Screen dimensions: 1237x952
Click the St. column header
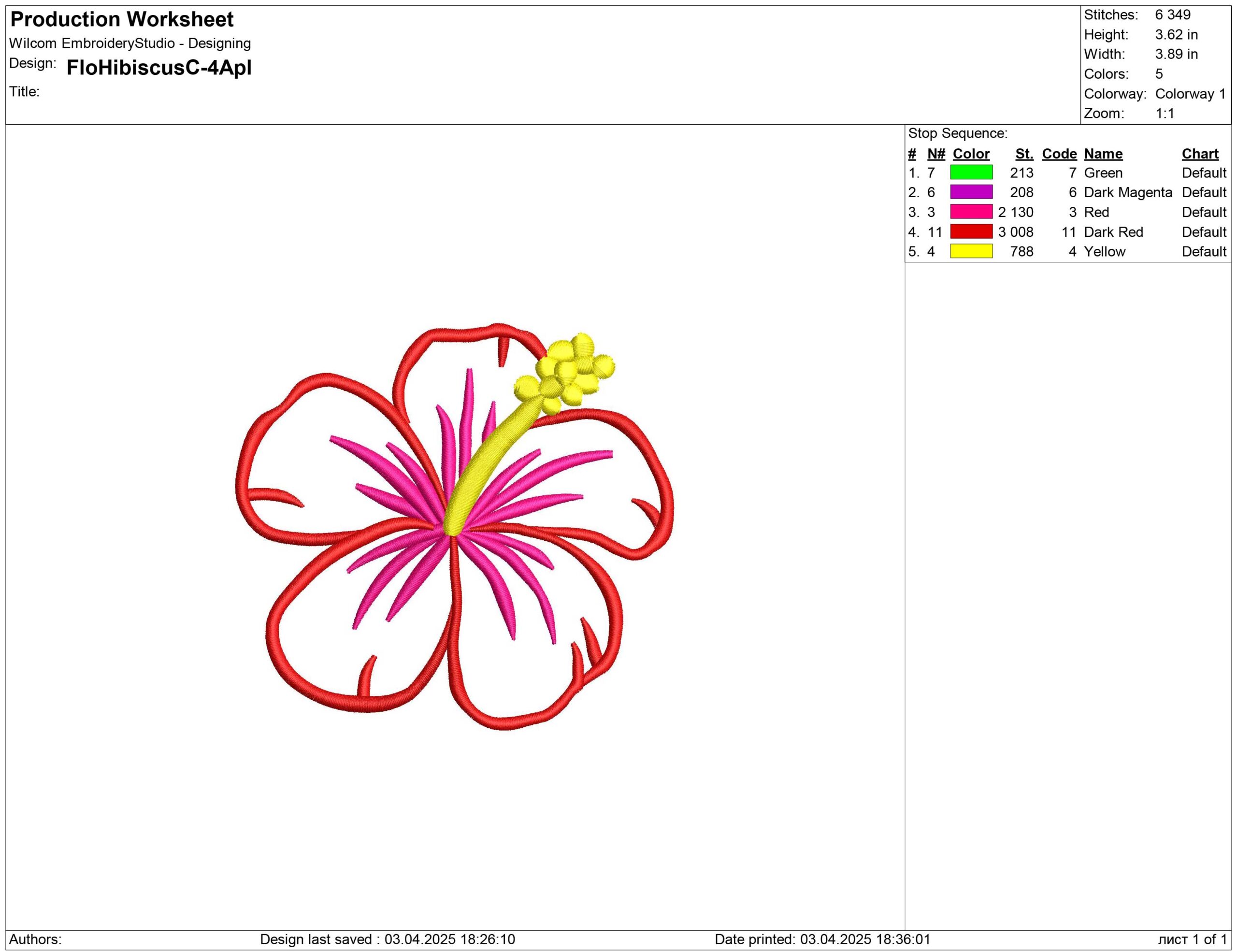(x=1023, y=154)
